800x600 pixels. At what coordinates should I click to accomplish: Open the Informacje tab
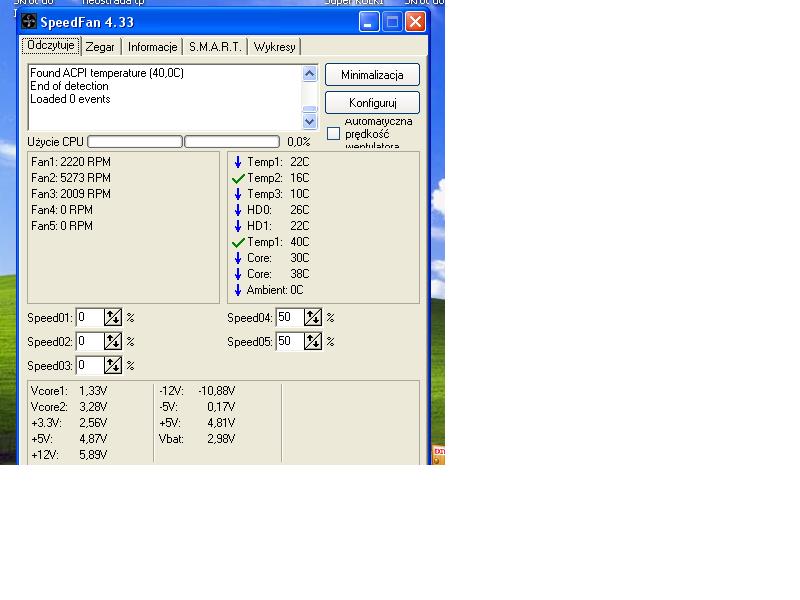click(x=152, y=47)
